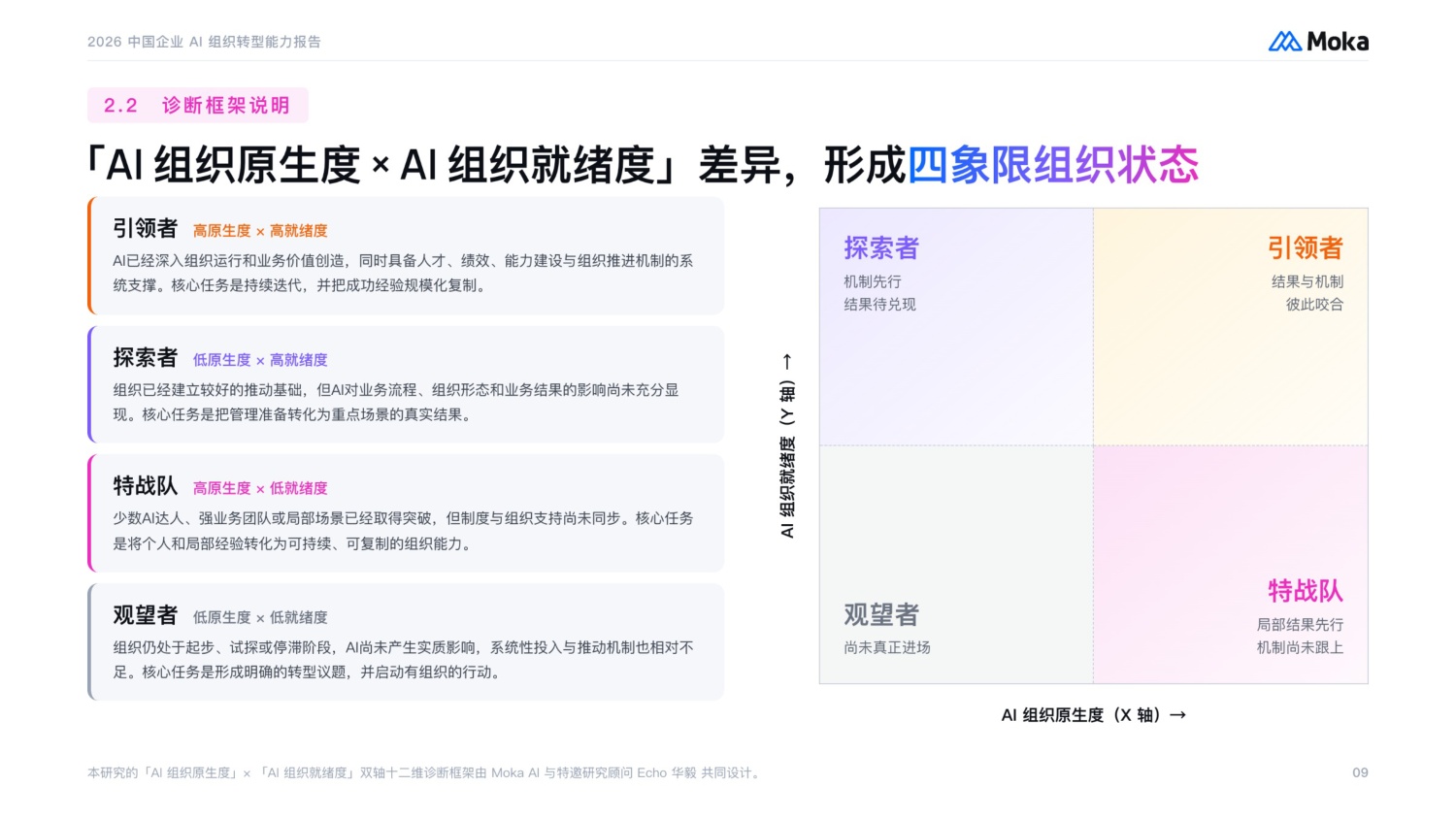Click the "观望者" heading in the description cards

(146, 615)
